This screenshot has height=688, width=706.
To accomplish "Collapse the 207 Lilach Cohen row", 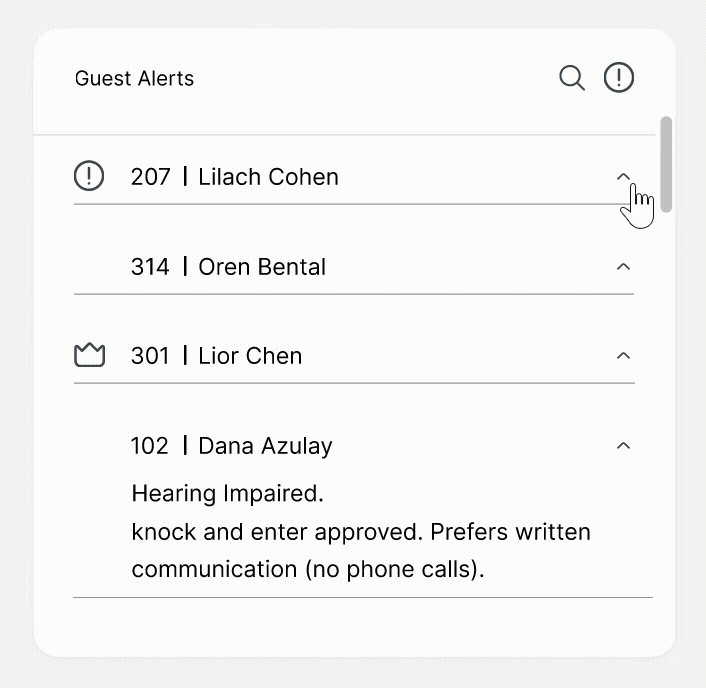I will click(x=623, y=177).
